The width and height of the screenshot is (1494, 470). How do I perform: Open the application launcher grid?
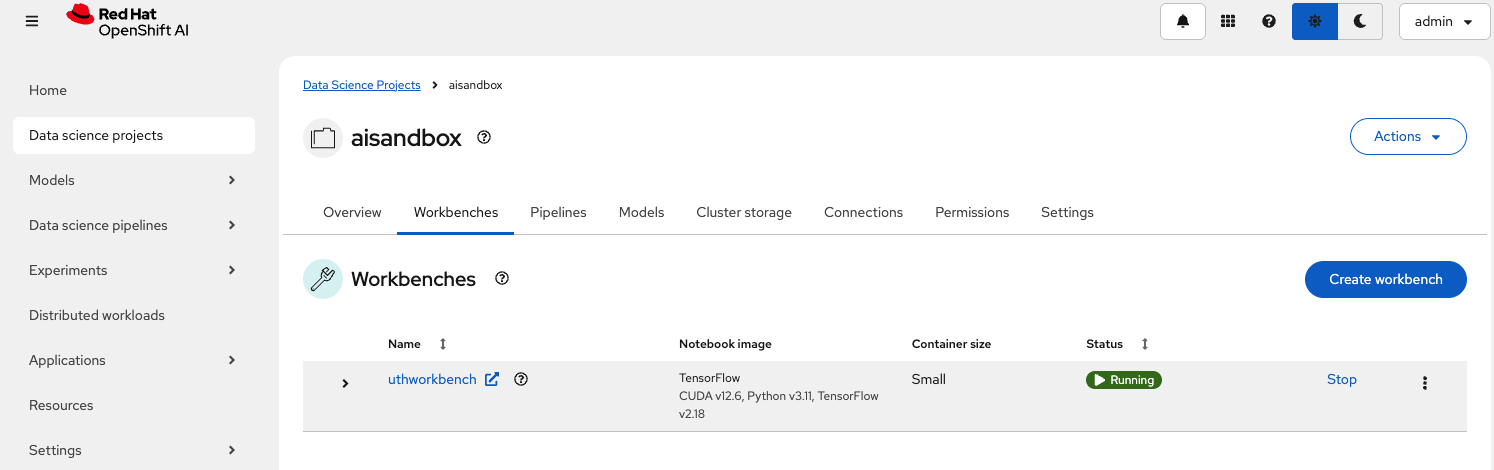[1228, 21]
